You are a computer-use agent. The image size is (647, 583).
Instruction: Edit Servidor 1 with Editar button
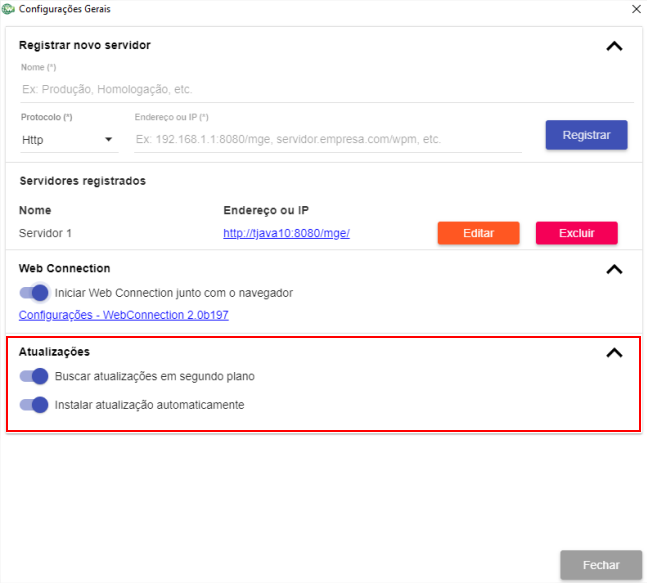point(478,233)
